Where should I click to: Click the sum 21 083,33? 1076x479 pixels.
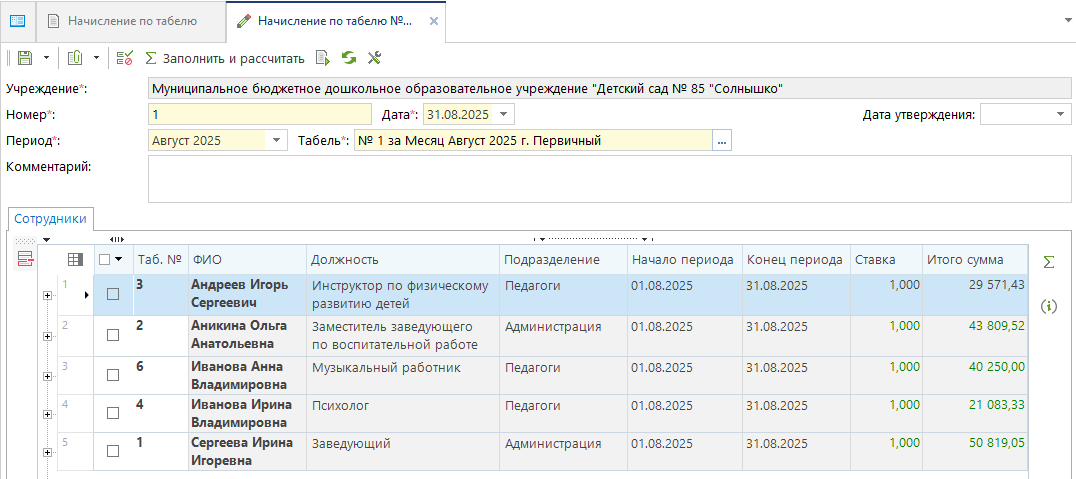coord(997,405)
